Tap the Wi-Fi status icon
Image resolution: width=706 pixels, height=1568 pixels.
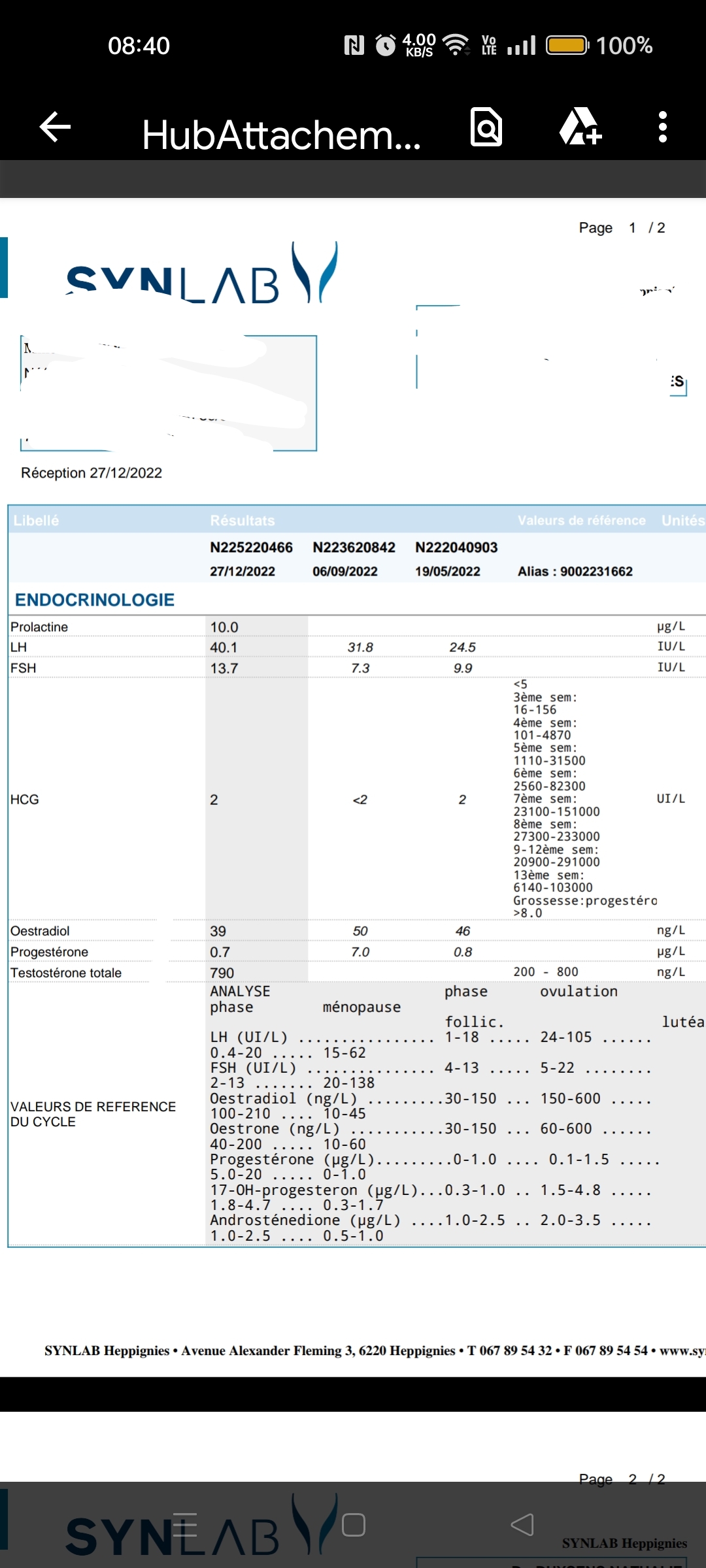(456, 45)
